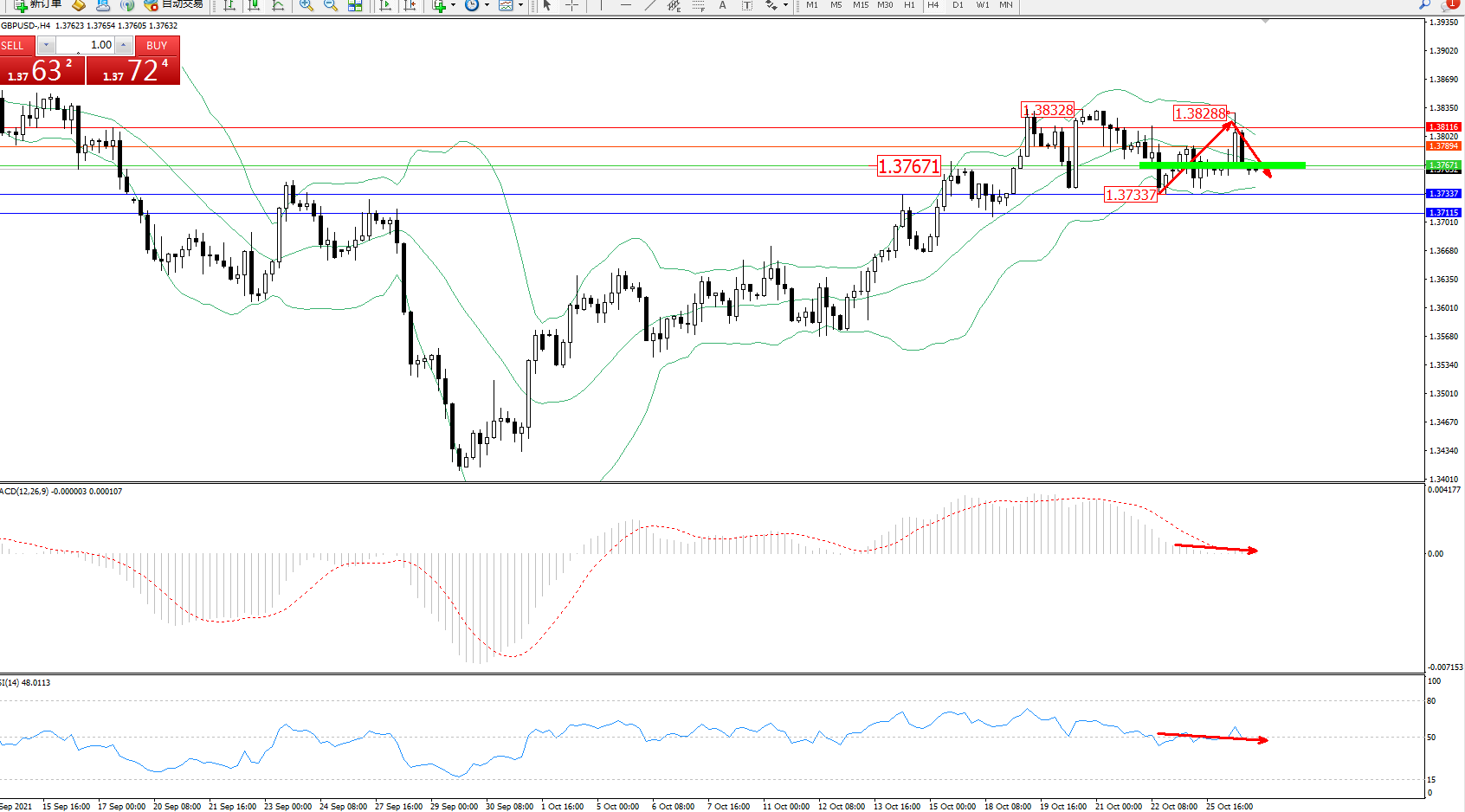This screenshot has height=812, width=1465.
Task: Increase the trade volume with up arrow
Action: [x=124, y=45]
